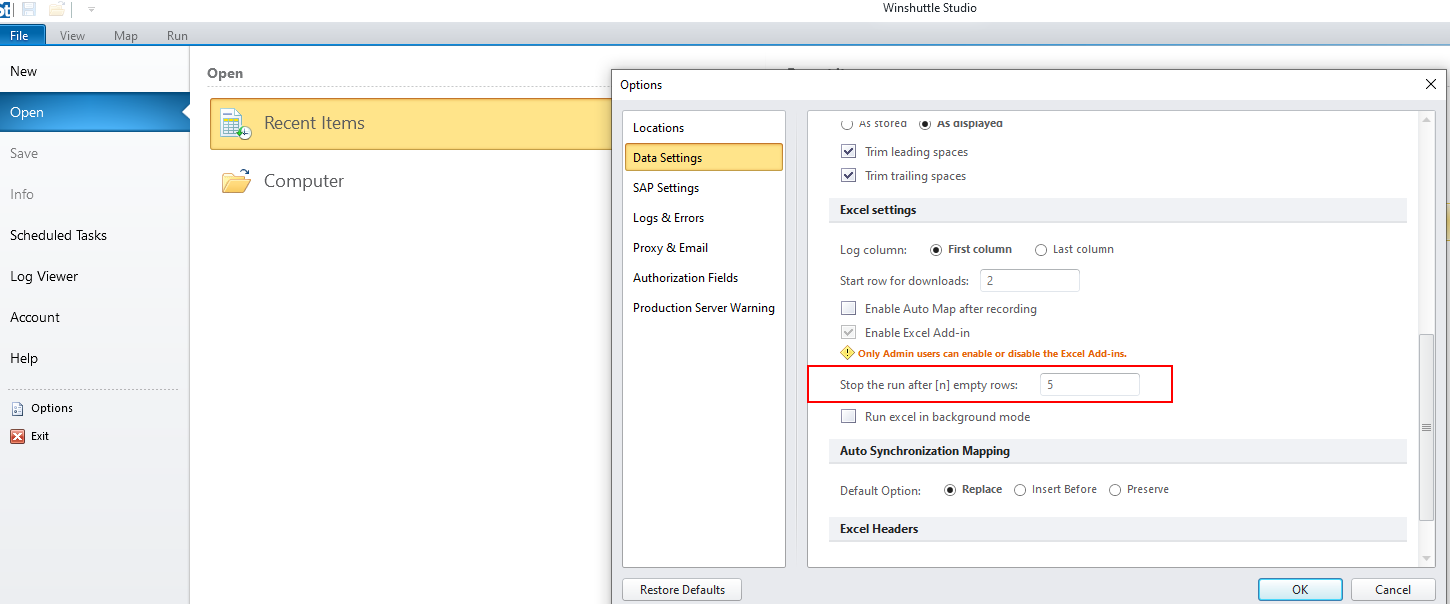Open Help from the File menu
1450x604 pixels.
[x=94, y=358]
